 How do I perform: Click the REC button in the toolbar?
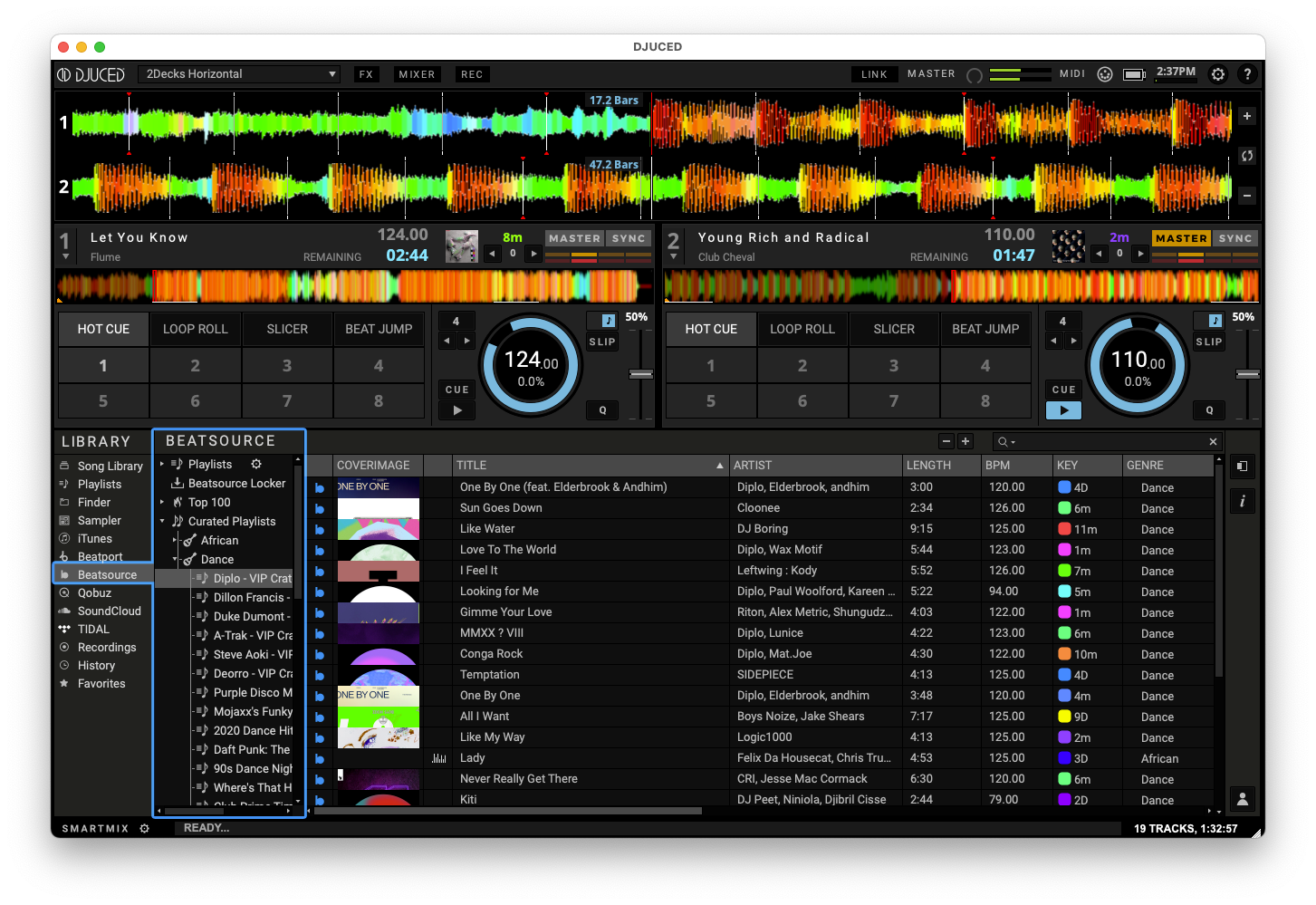[x=472, y=73]
